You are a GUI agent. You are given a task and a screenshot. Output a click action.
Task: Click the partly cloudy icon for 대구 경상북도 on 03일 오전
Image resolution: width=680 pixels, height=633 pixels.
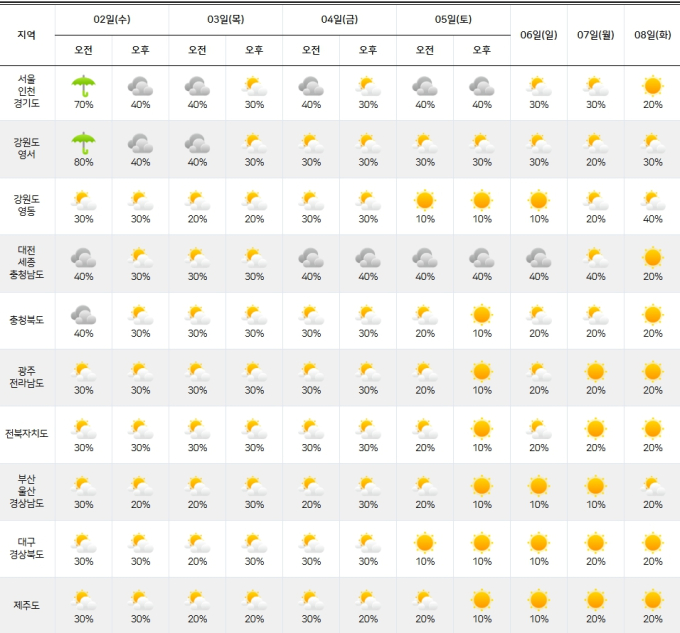click(197, 543)
